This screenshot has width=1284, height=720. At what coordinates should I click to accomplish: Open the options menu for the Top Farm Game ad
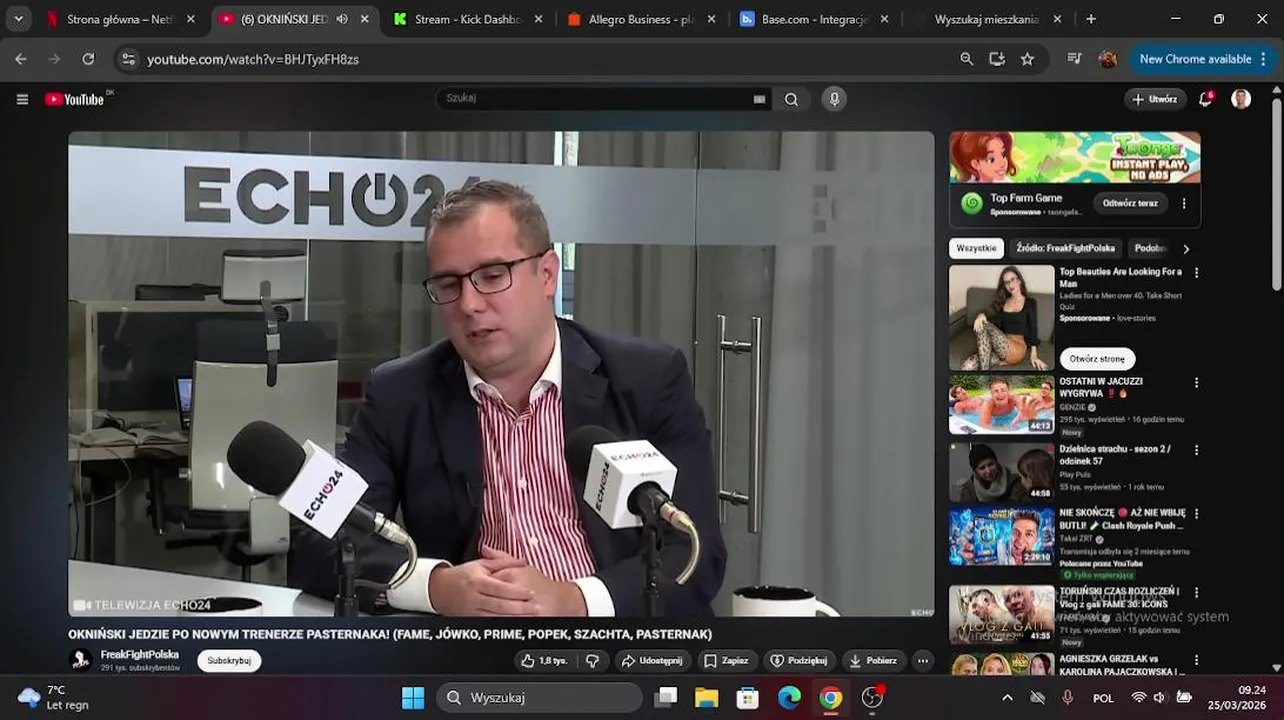coord(1184,203)
